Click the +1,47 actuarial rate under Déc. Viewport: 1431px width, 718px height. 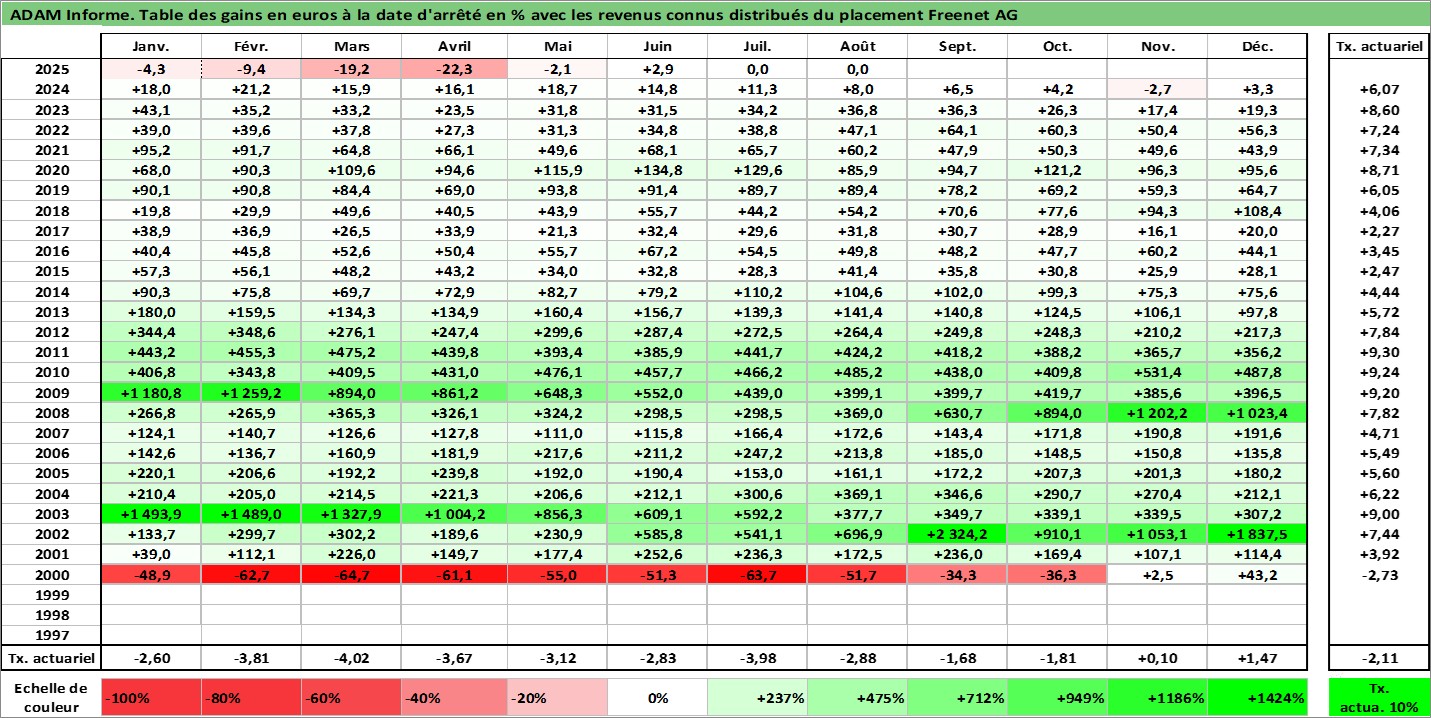pyautogui.click(x=1257, y=658)
